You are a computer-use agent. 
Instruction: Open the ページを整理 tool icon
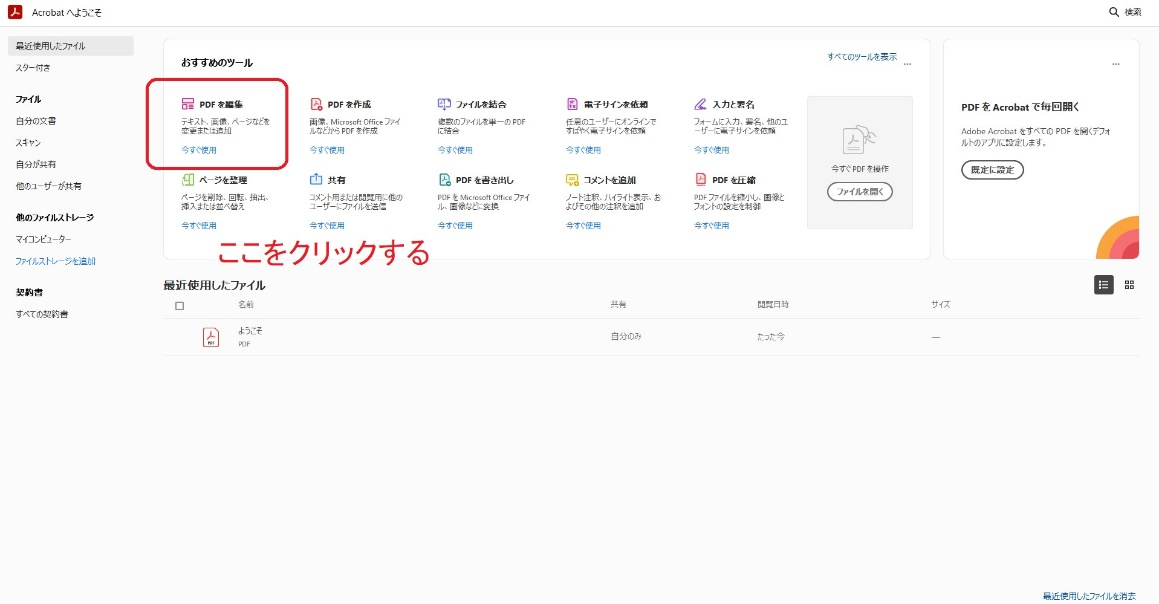(x=186, y=178)
